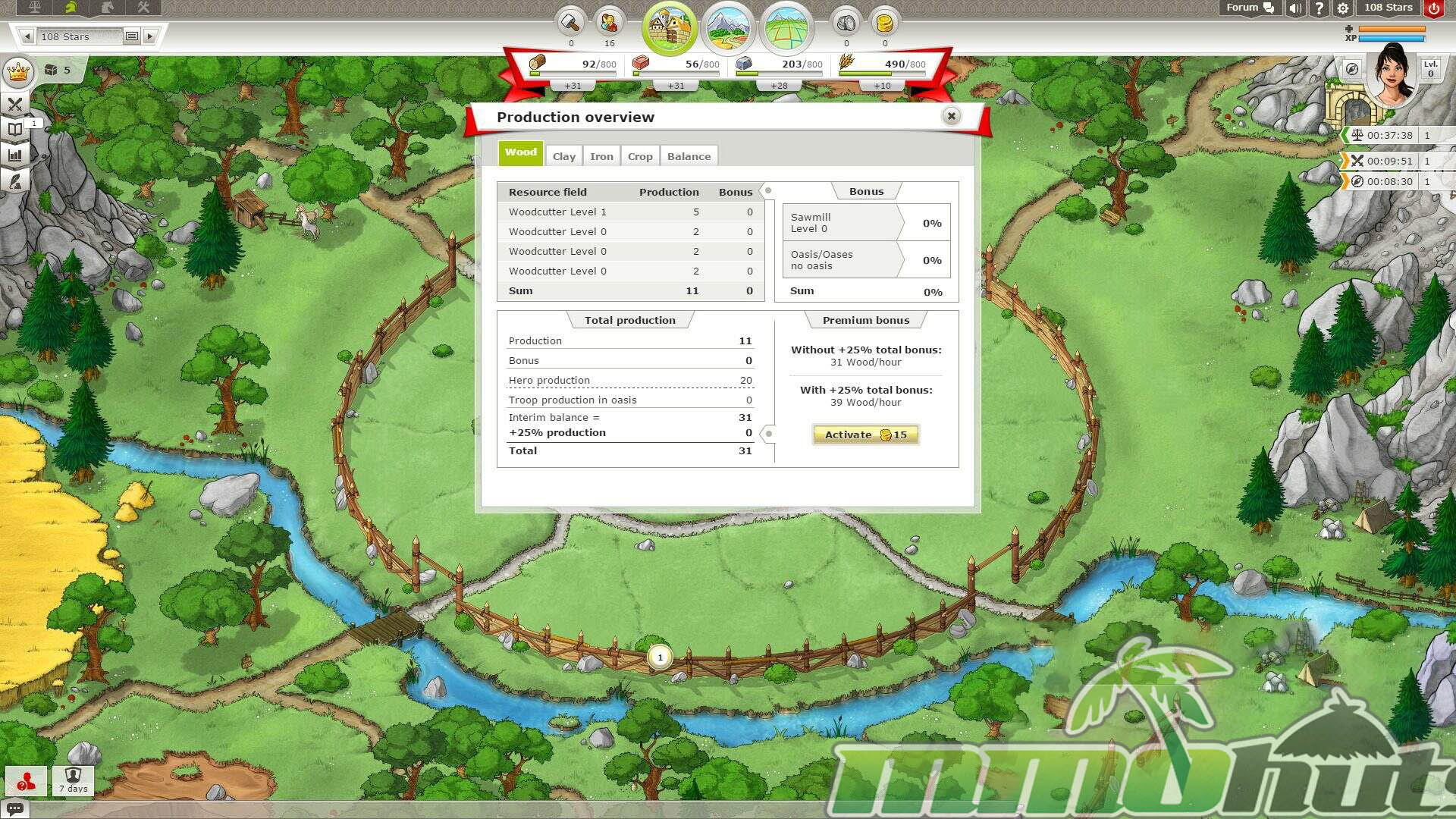Open the village list dropdown button

pos(131,36)
